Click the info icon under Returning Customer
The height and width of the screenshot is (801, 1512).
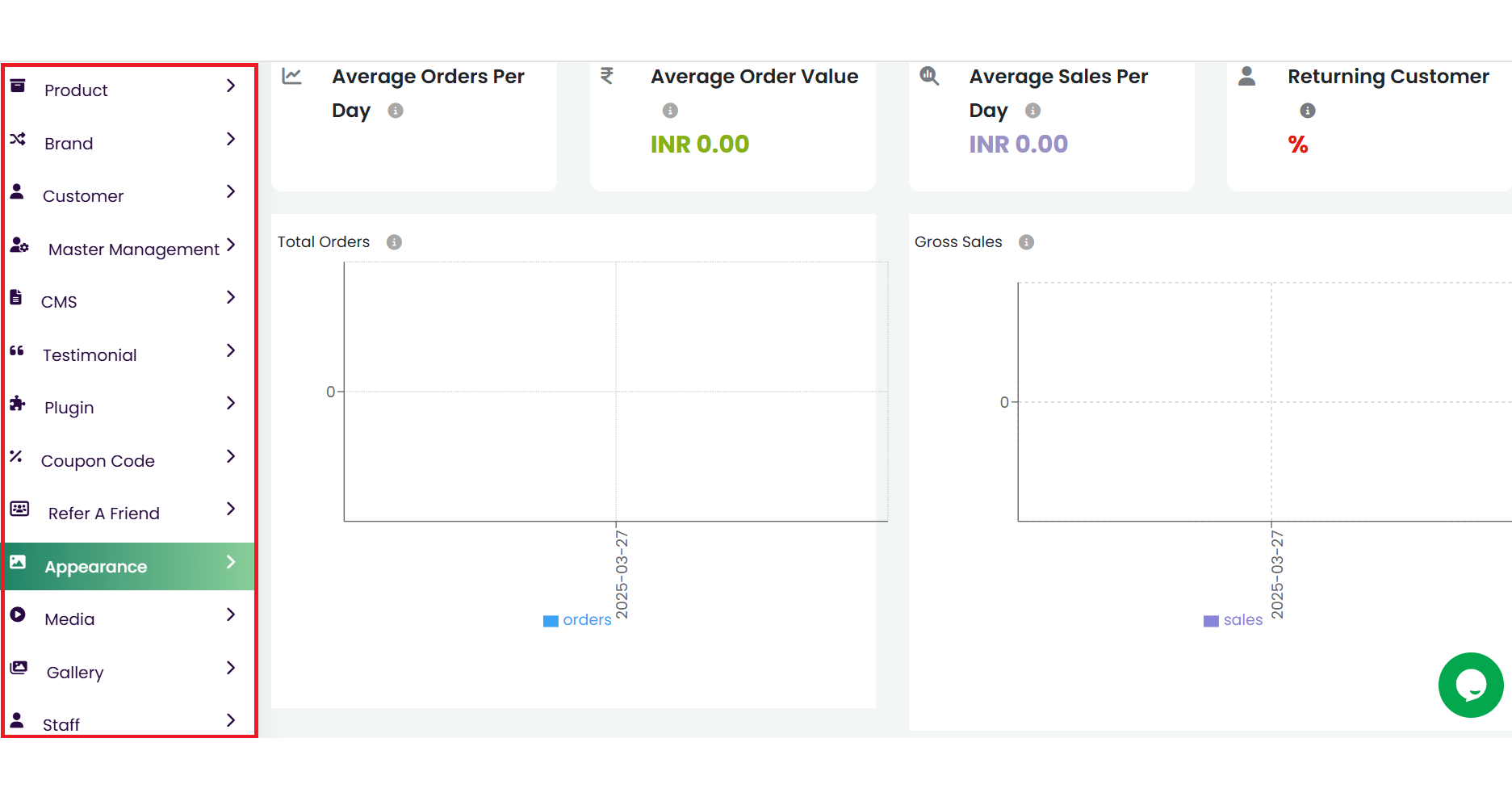tap(1307, 111)
